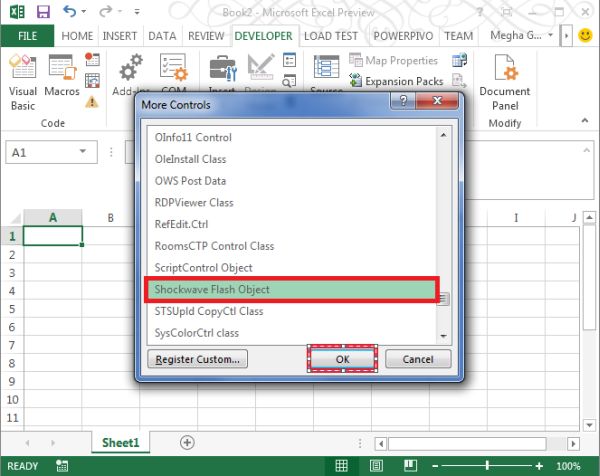Switch to the DATA tab
This screenshot has height=476, width=600.
(162, 36)
